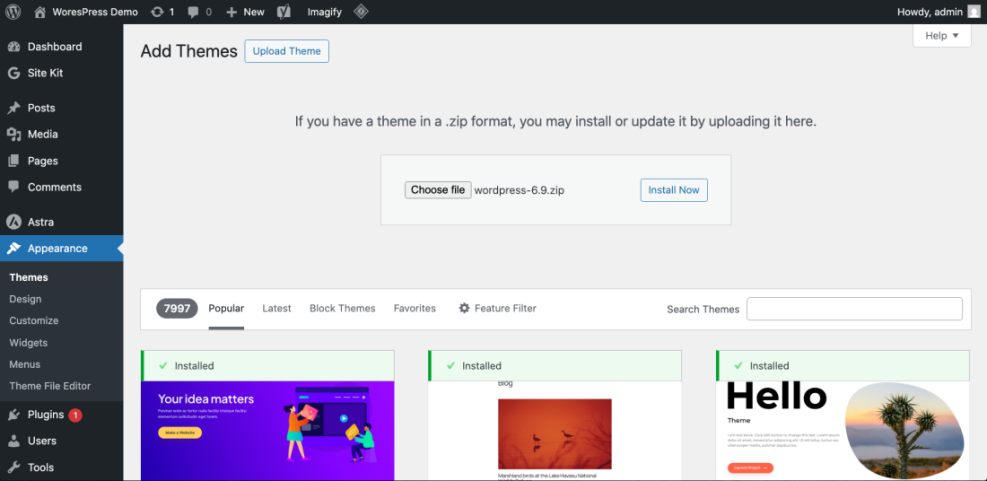Click the Users person icon
The width and height of the screenshot is (987, 481).
click(14, 441)
